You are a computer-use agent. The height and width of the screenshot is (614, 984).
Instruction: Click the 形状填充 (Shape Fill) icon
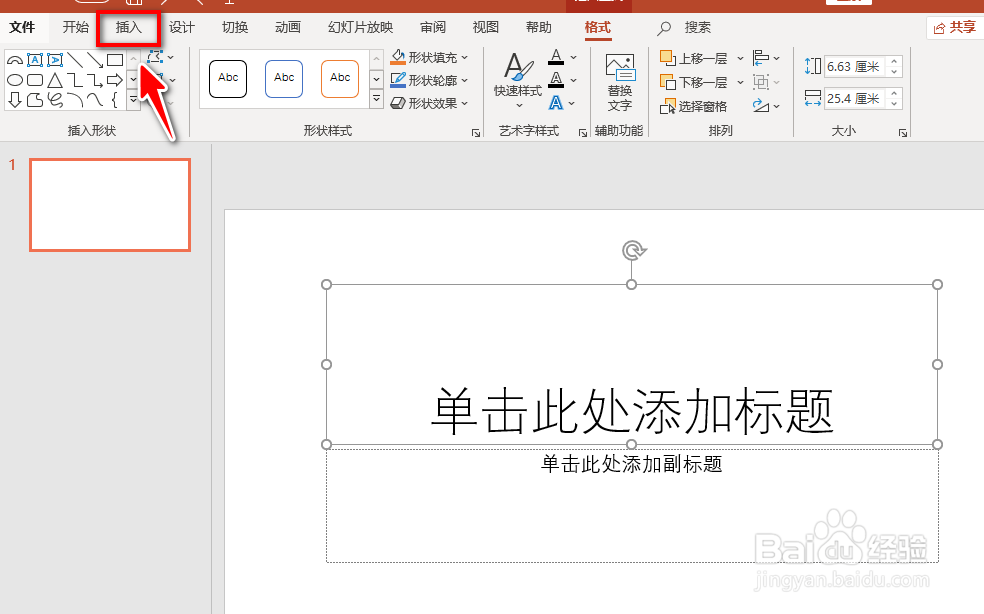click(x=396, y=57)
